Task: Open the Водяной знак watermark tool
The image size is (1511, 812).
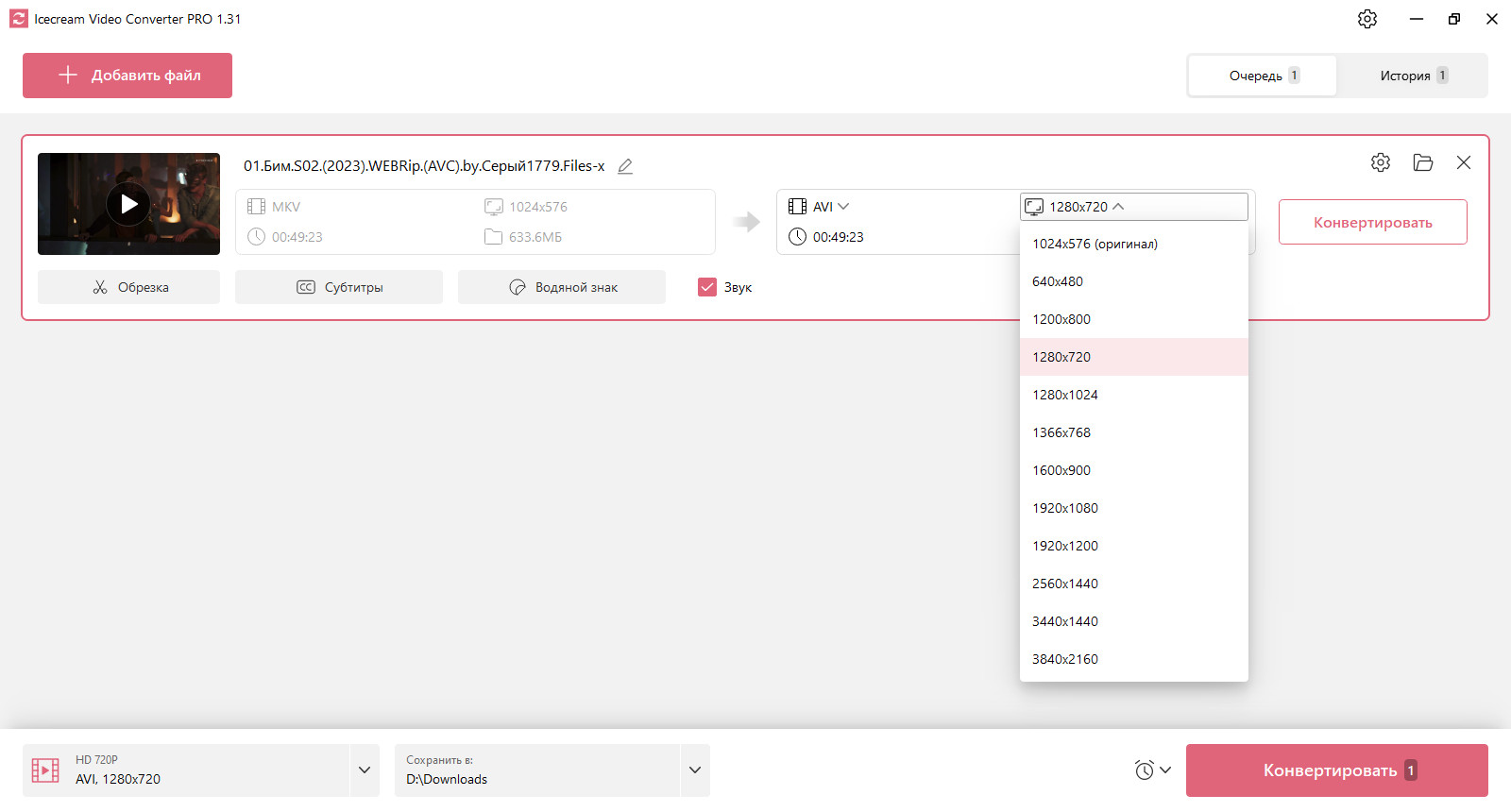Action: (x=562, y=287)
